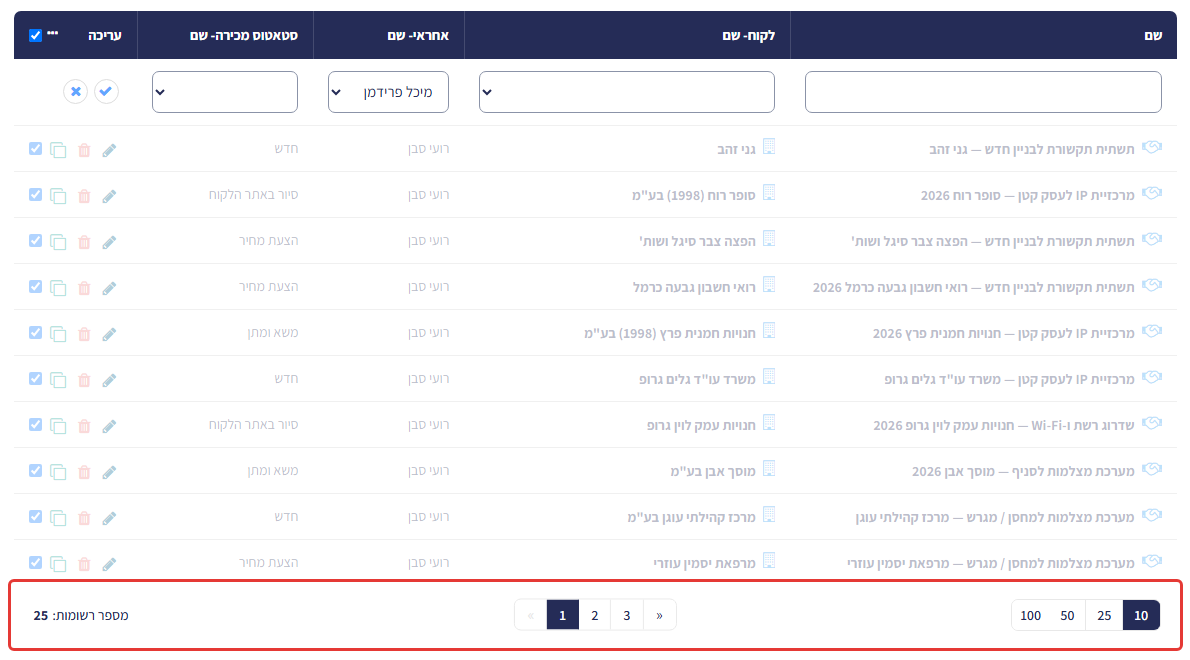Sort by the סטאטוס מכירה- שם column header
Screen dimensions: 1190x660
click(244, 36)
